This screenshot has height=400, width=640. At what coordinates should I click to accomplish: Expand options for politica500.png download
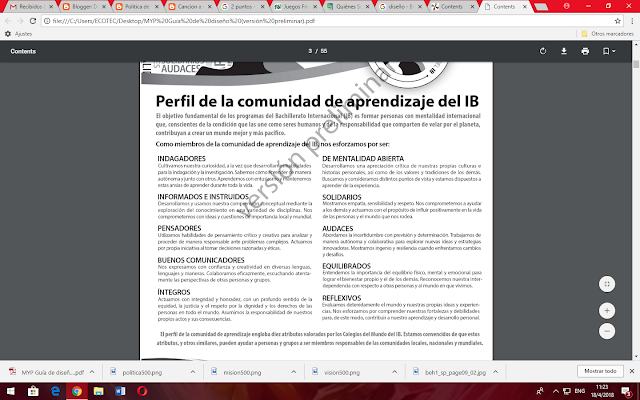[193, 372]
